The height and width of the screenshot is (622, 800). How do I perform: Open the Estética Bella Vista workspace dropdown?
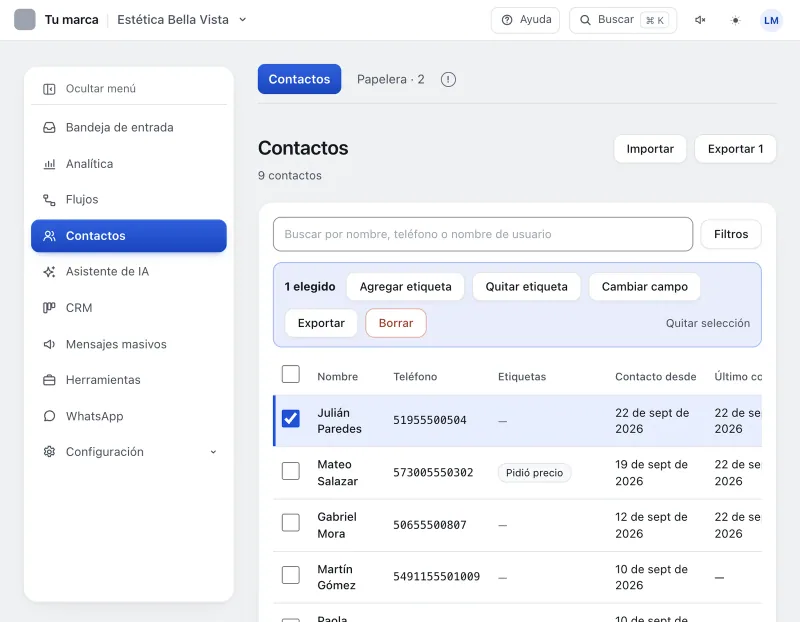(x=182, y=19)
